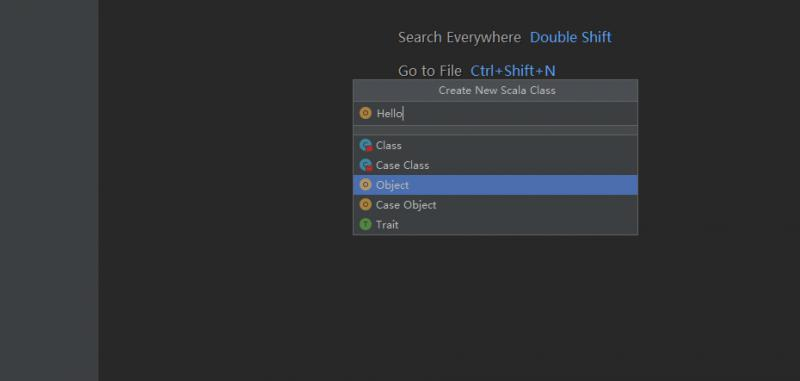Click the Class icon in the list
Image resolution: width=800 pixels, height=381 pixels.
(366, 145)
